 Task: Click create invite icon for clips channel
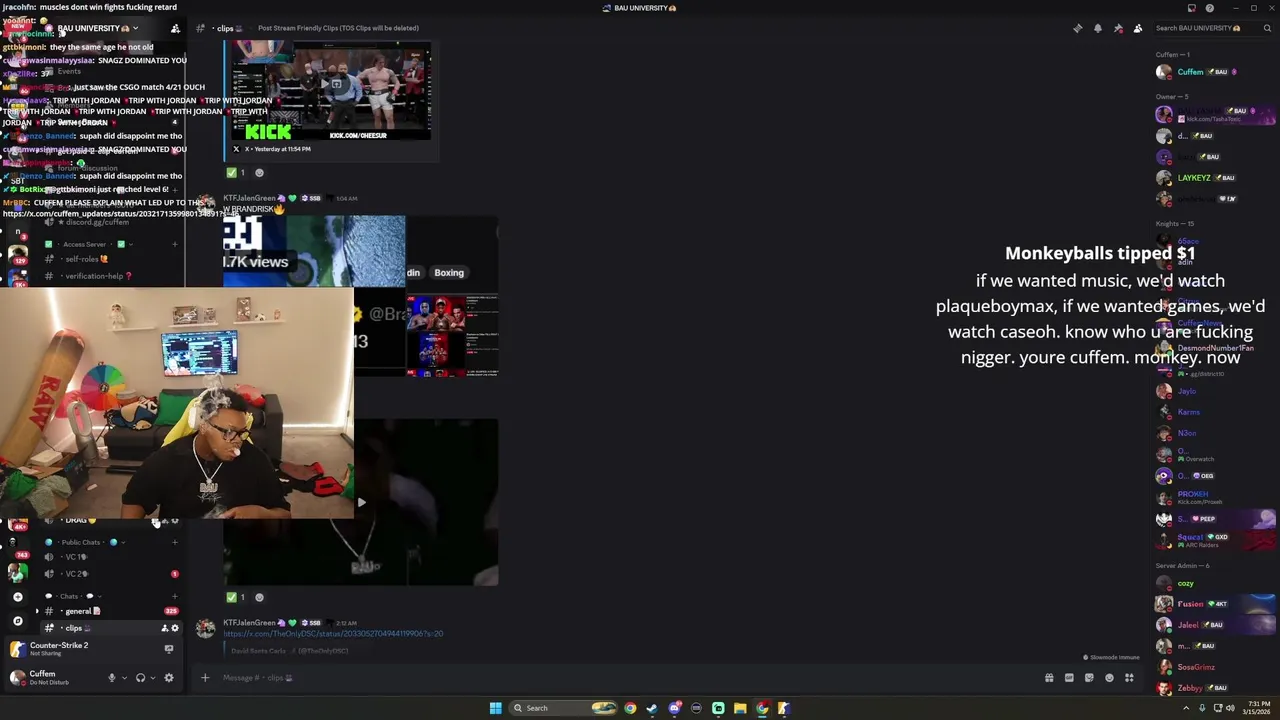tap(164, 628)
